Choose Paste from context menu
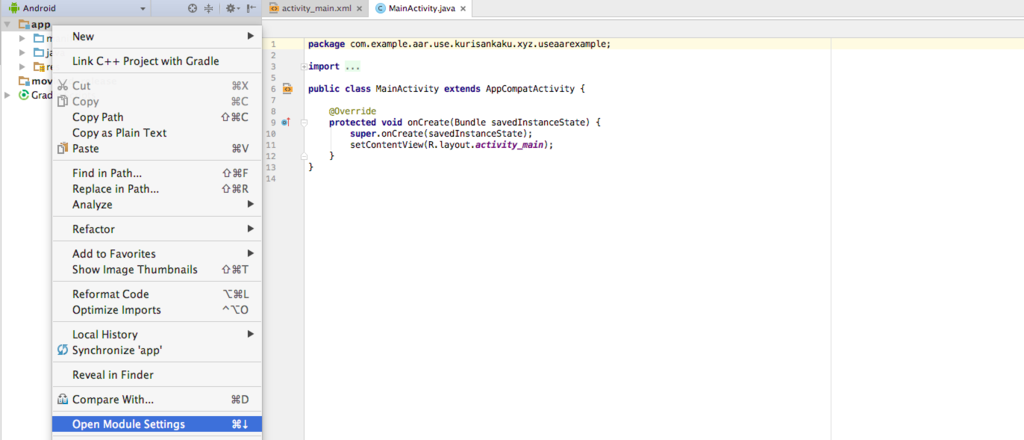The image size is (1024, 440). pyautogui.click(x=157, y=148)
